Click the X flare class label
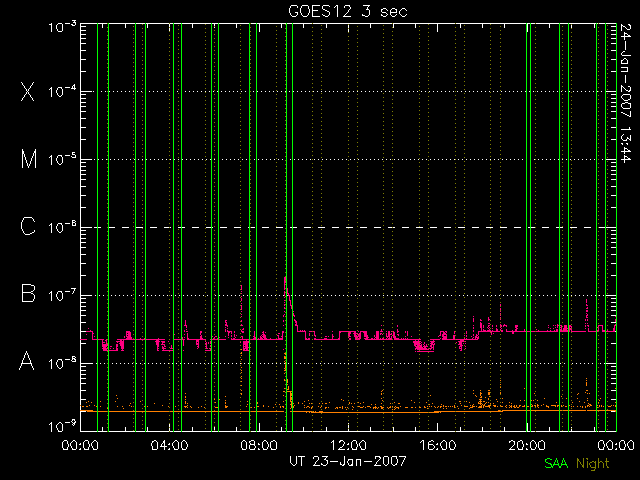Screen dimensions: 640x480 27,91
